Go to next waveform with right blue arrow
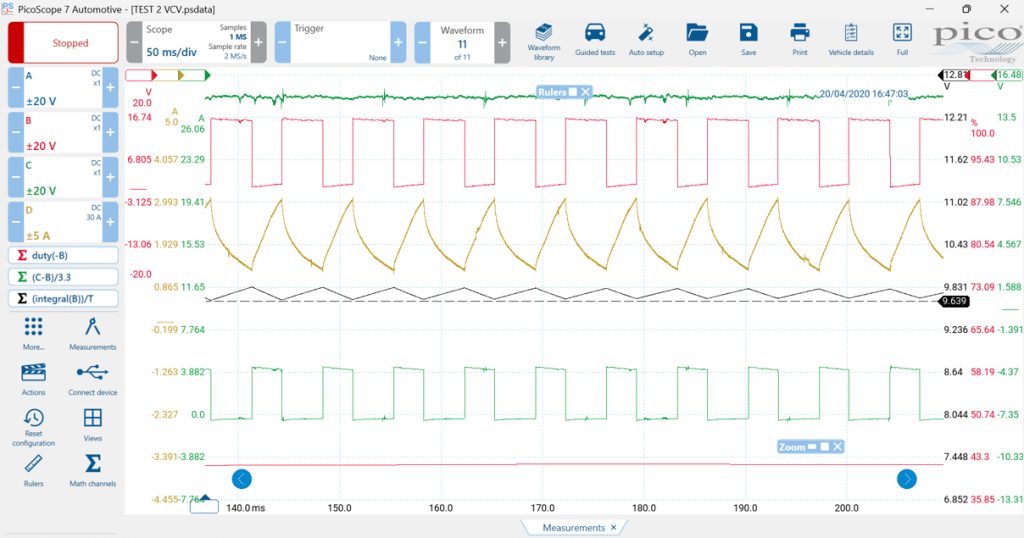Viewport: 1024px width, 538px height. pos(906,479)
